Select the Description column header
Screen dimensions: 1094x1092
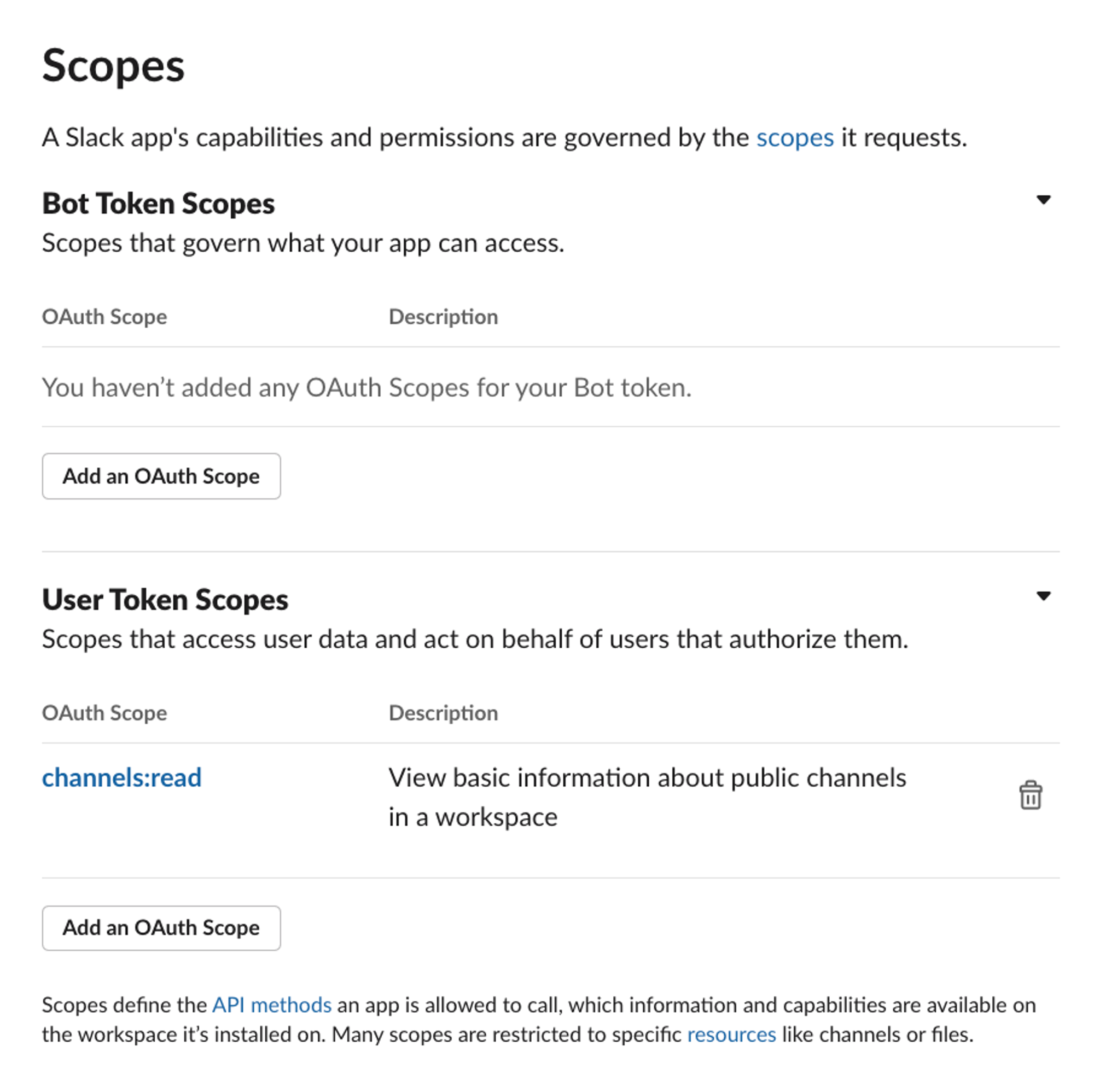(x=443, y=317)
